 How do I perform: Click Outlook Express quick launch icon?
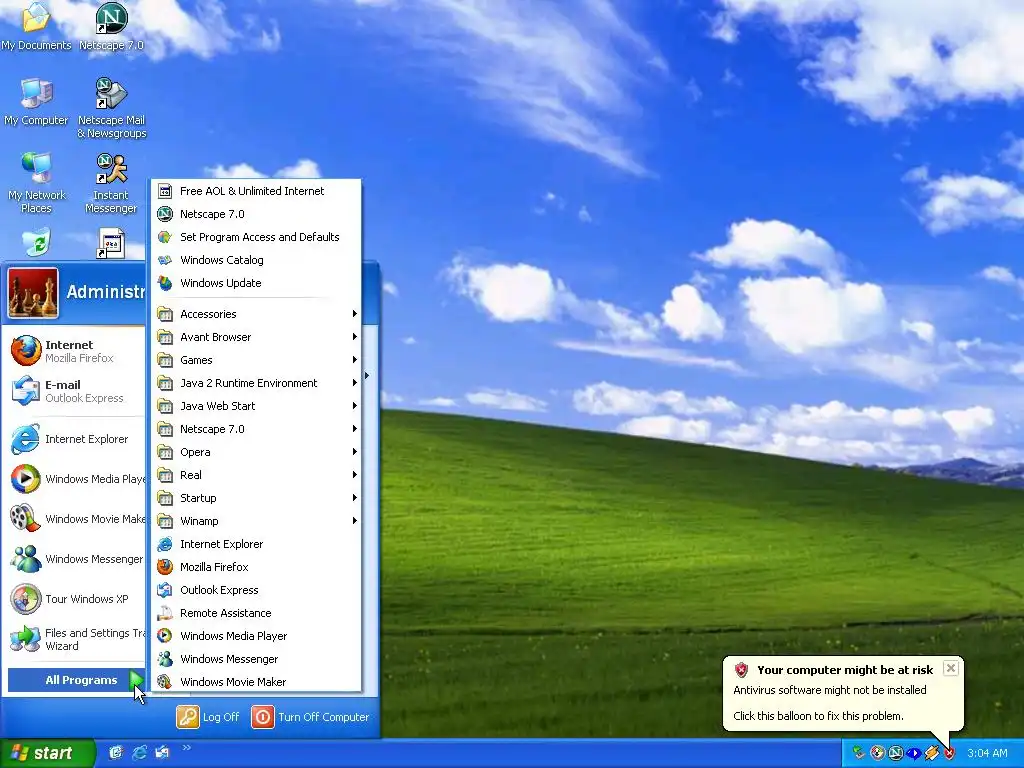162,752
